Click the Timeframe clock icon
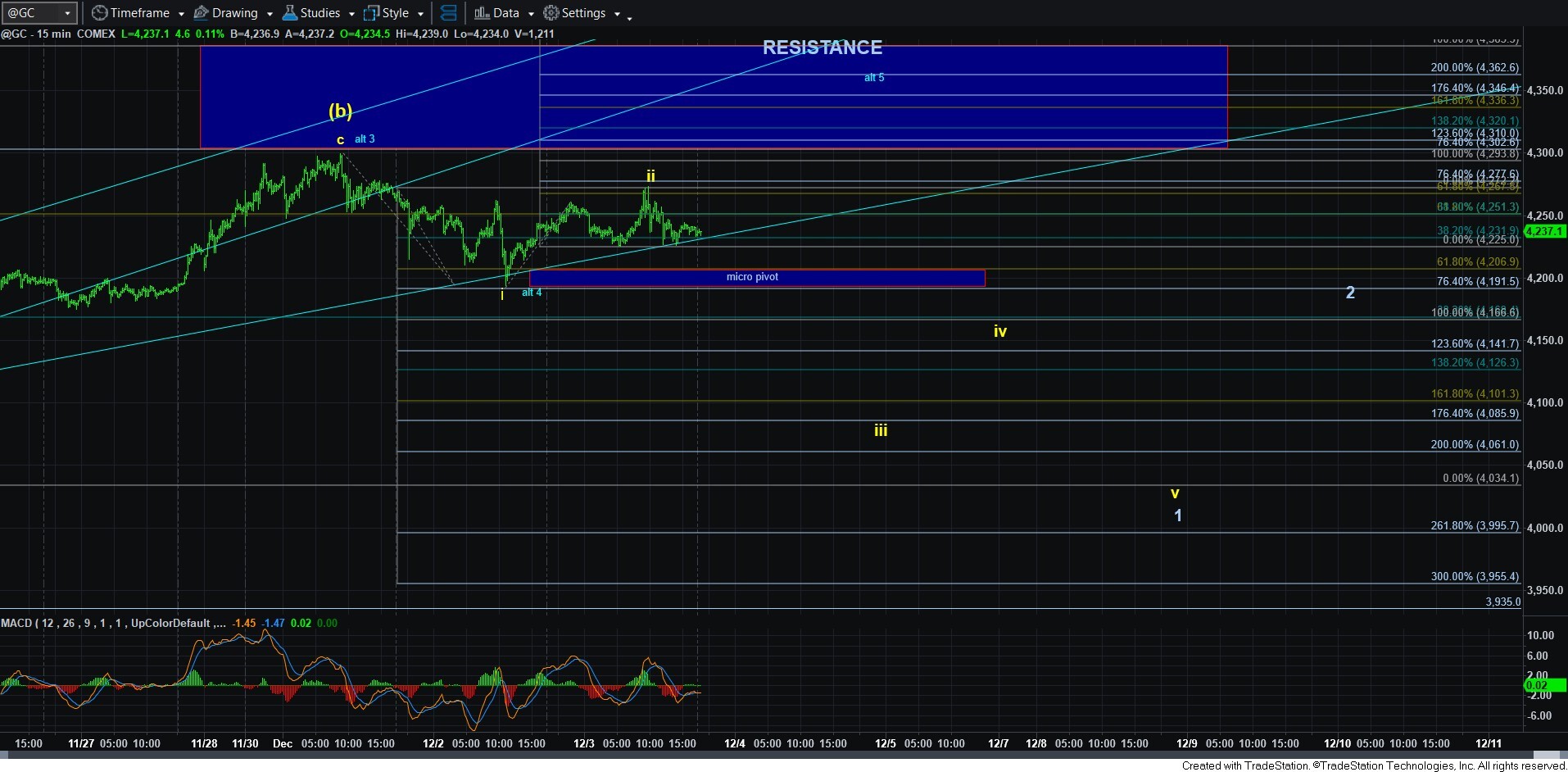The height and width of the screenshot is (772, 1568). coord(99,13)
